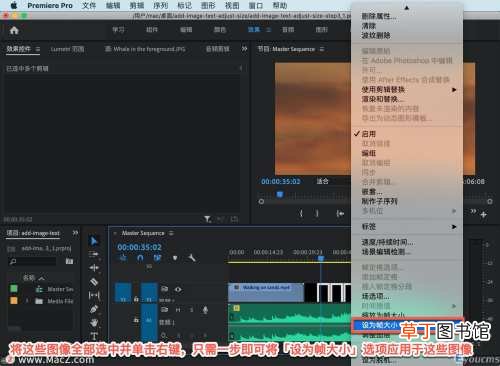500x366 pixels.
Task: Pick the Ripple Edit tool
Action: (x=94, y=268)
